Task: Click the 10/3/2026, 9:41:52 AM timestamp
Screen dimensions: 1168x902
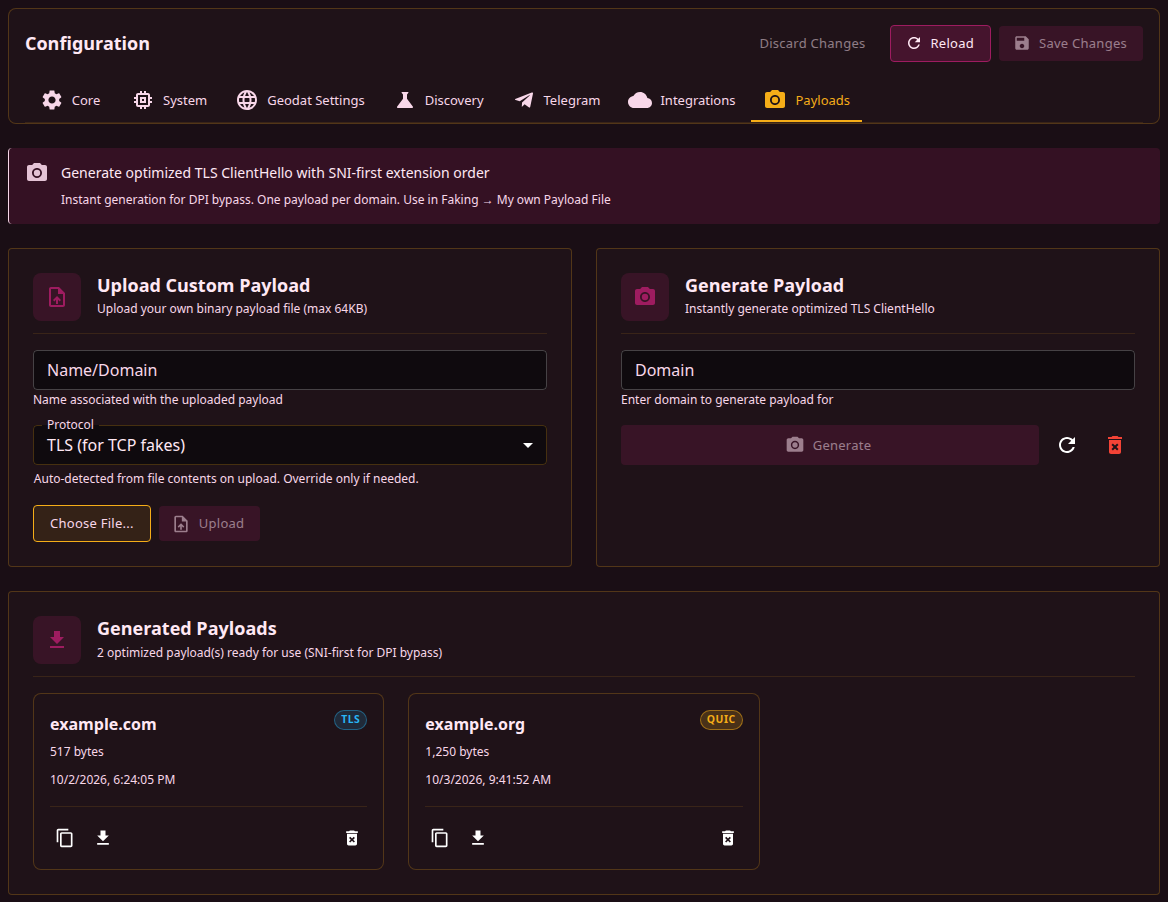Action: [488, 780]
